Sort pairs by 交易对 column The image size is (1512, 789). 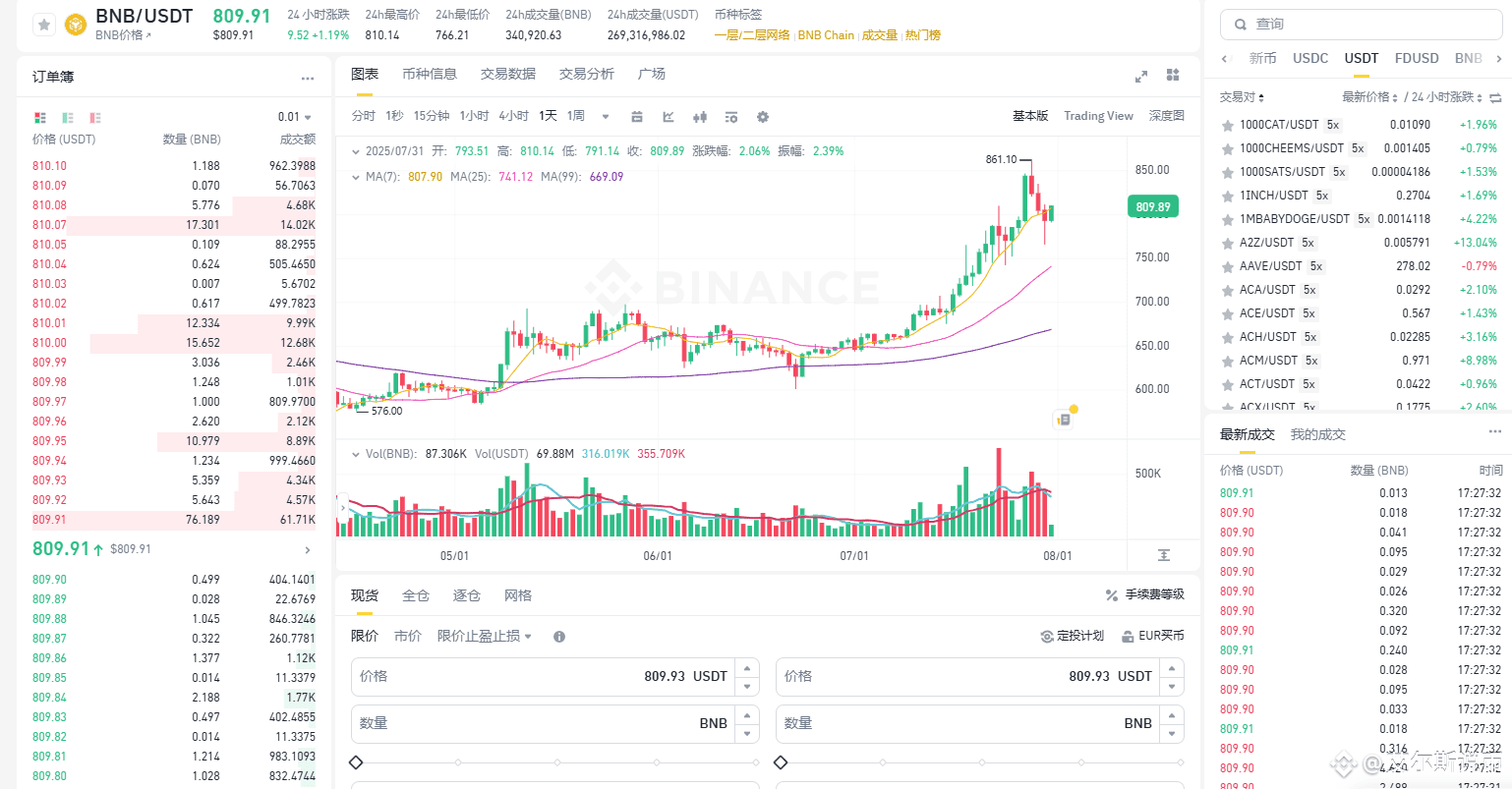(x=1243, y=97)
